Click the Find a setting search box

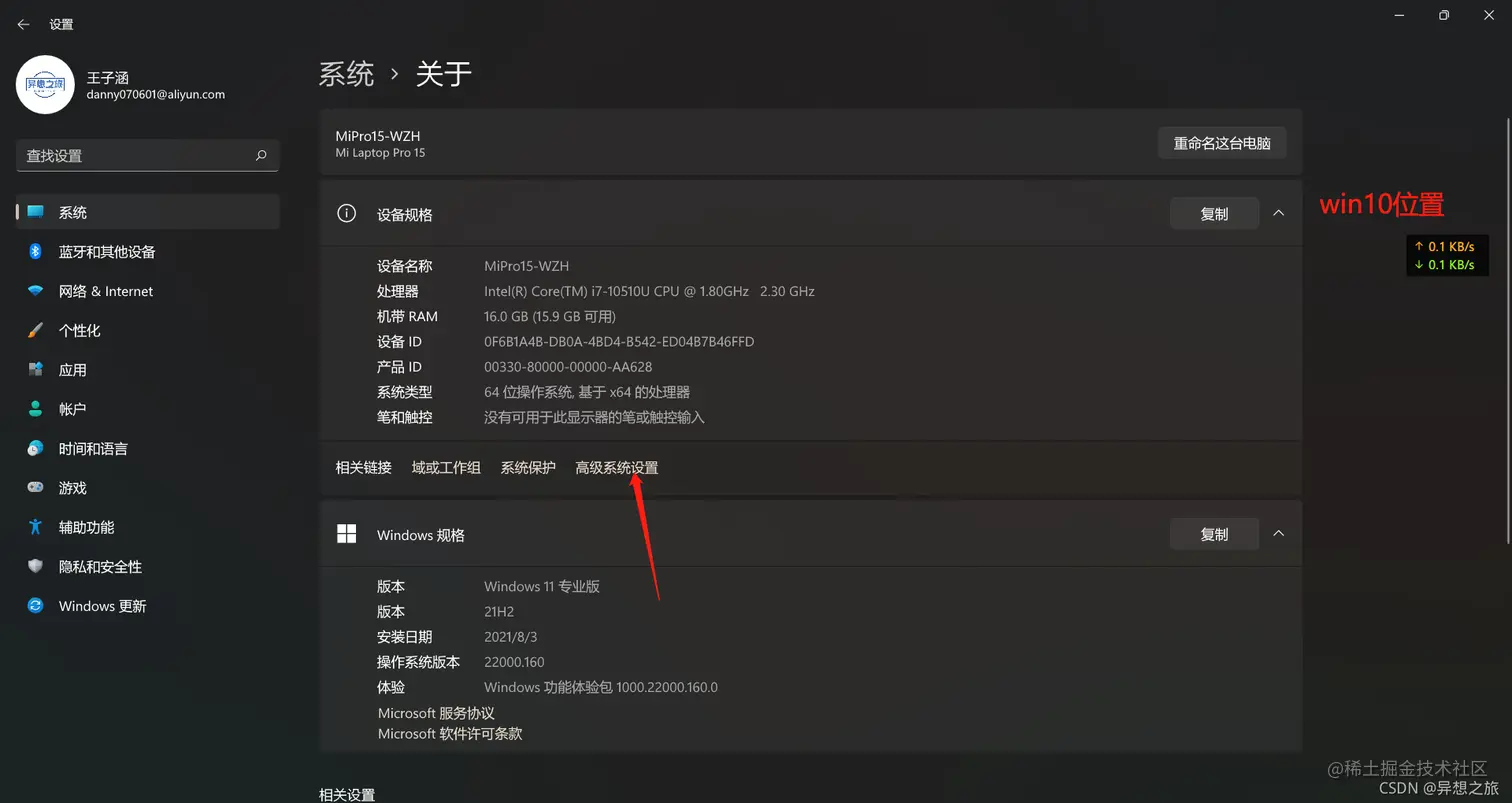pos(147,155)
